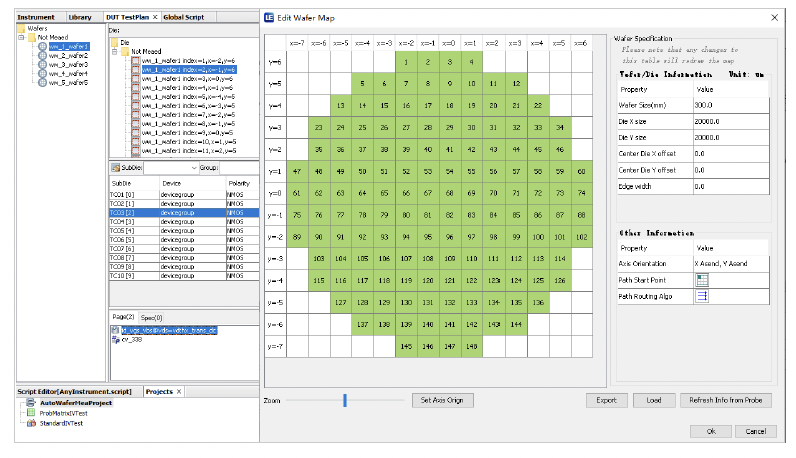
Task: Click Axis Orientation value X Ascend, Y Ascend
Action: click(731, 264)
